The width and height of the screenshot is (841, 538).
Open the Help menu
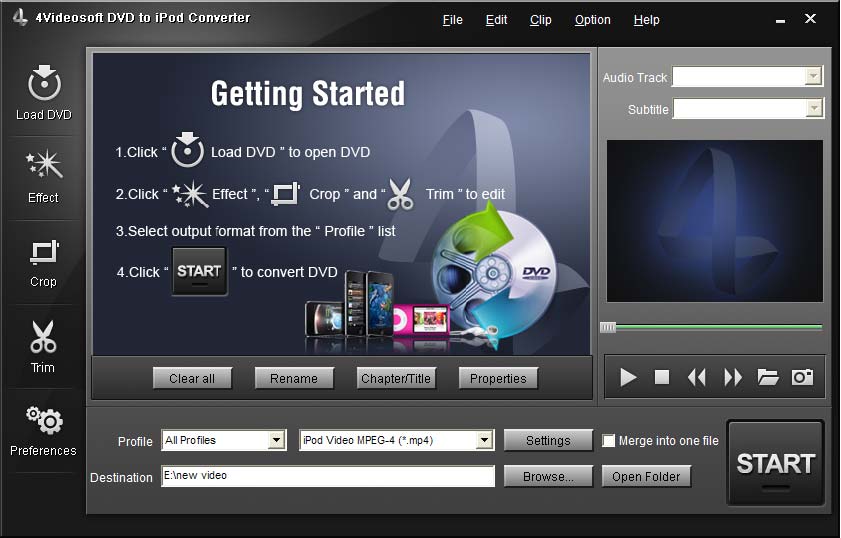tap(646, 20)
